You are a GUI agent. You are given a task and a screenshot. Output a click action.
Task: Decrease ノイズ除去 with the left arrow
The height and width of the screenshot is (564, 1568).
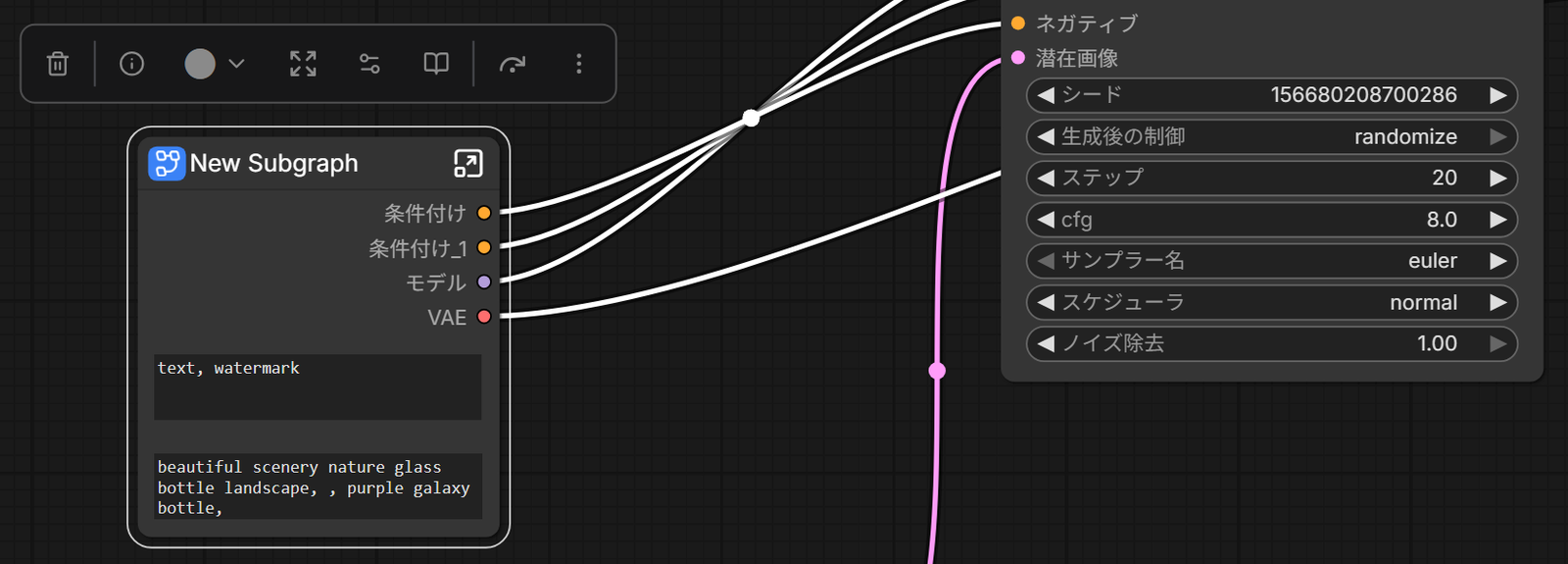(x=1046, y=343)
